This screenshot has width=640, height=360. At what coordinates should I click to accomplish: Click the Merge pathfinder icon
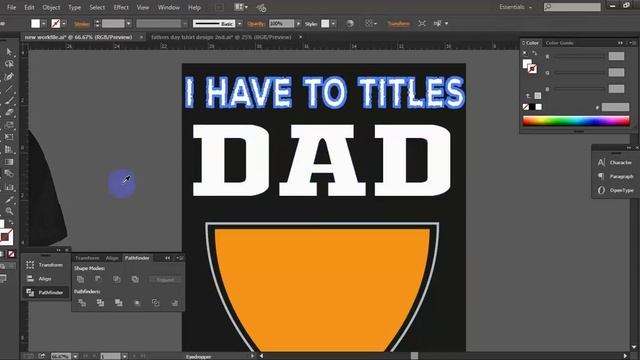[119, 302]
